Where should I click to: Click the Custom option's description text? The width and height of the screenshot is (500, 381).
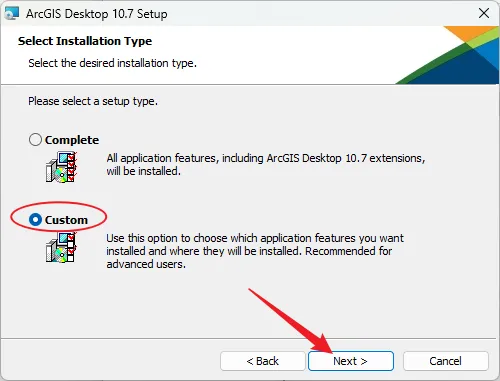tap(255, 251)
